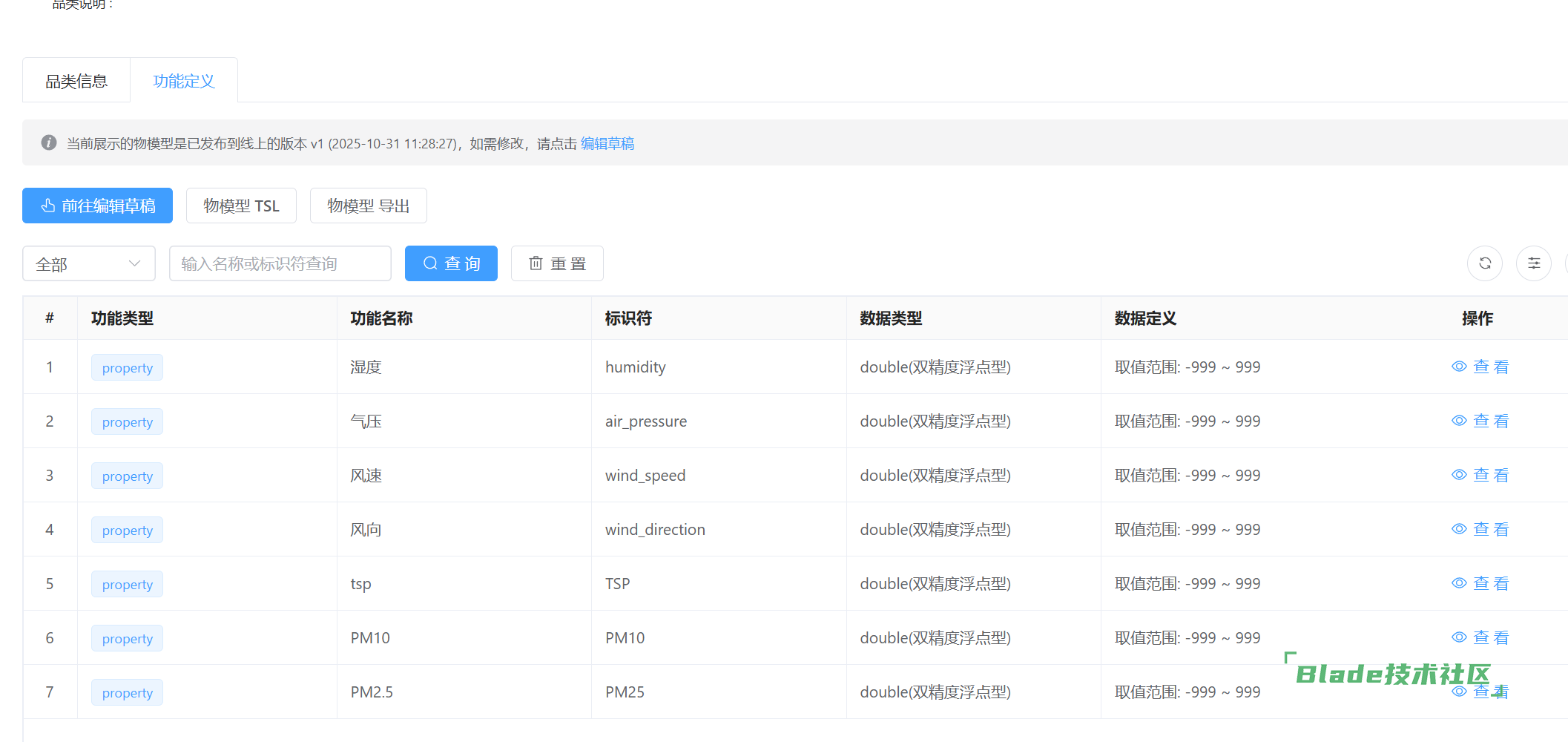The width and height of the screenshot is (1568, 742).
Task: Click eye icon to view humidity row
Action: [x=1459, y=367]
